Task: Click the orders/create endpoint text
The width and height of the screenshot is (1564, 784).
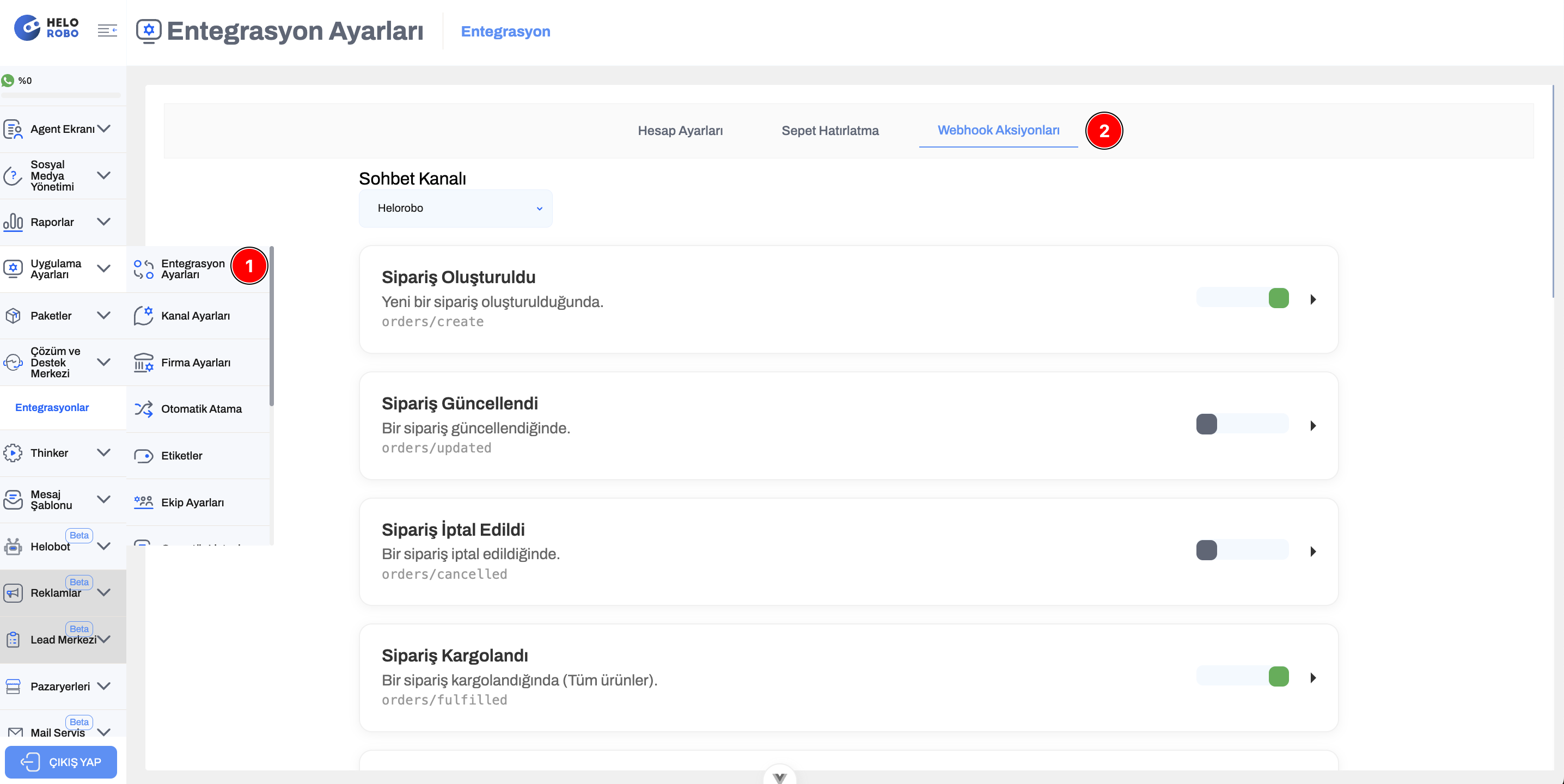Action: click(x=432, y=322)
